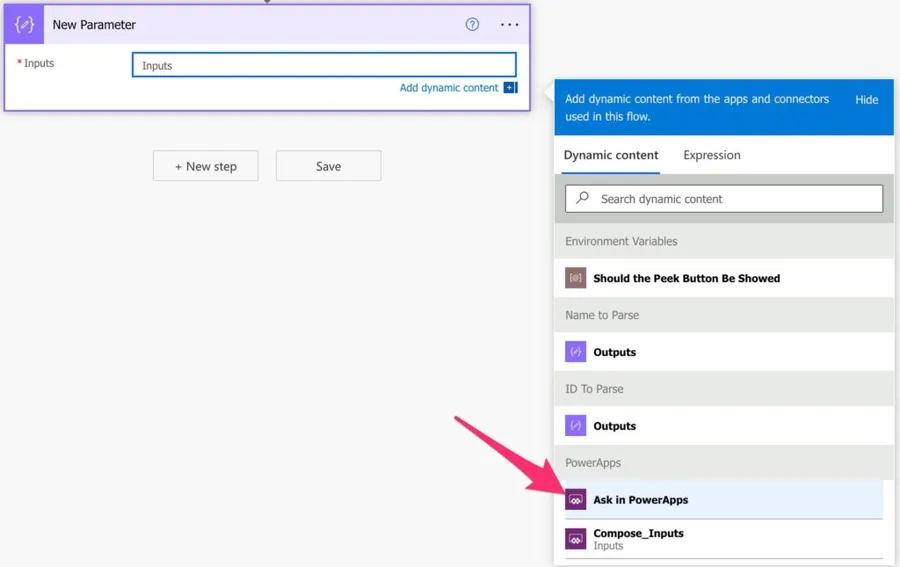This screenshot has height=567, width=900.
Task: Click the Search dynamic content box
Action: 735,199
